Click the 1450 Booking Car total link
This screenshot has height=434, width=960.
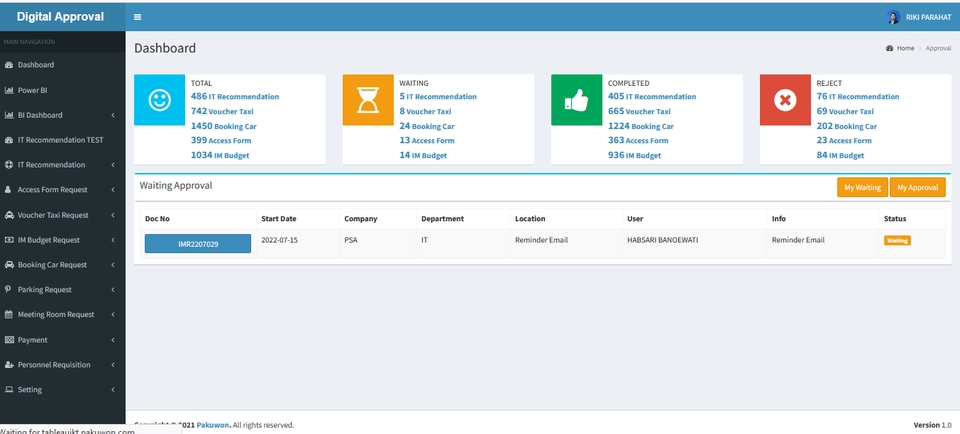(x=223, y=126)
